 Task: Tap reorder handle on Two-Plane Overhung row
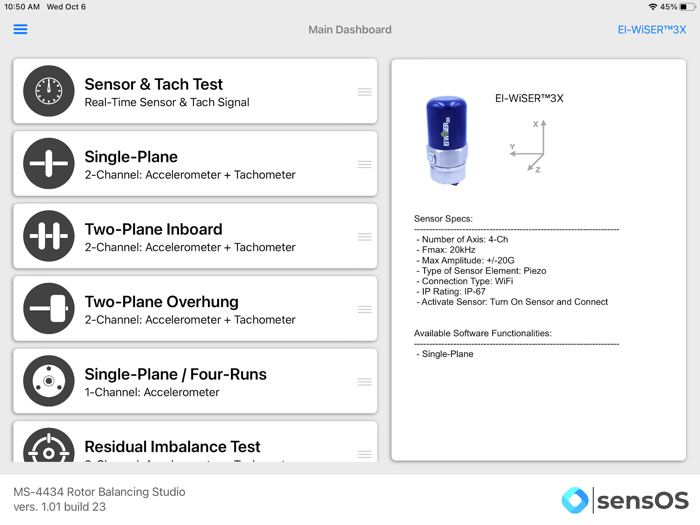tap(364, 309)
